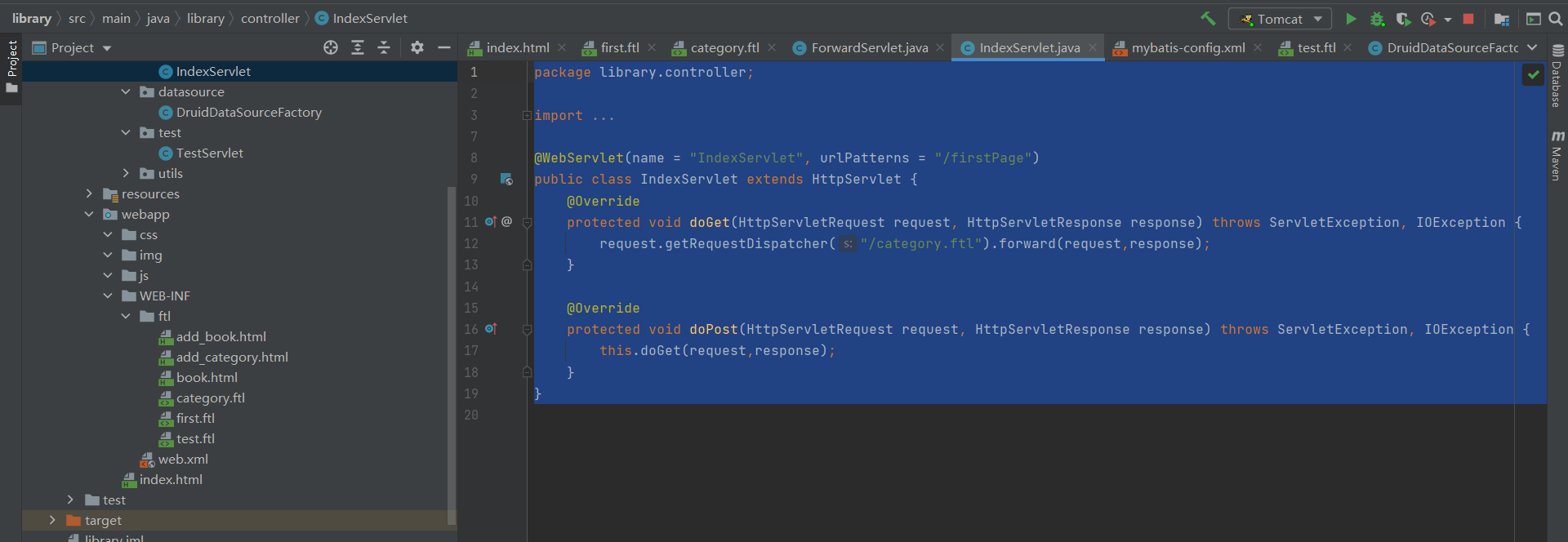
Task: Click the green inspection checkmark indicator
Action: coord(1533,74)
